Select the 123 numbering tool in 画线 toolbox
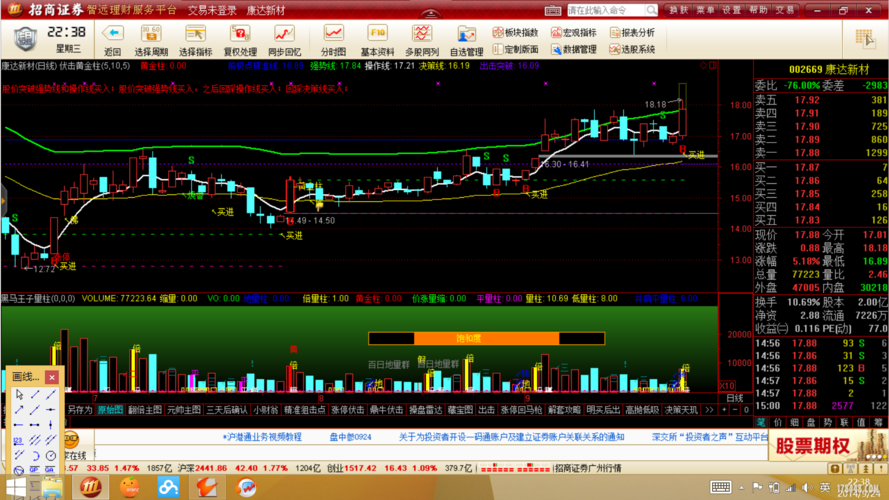This screenshot has width=889, height=500. (x=19, y=440)
